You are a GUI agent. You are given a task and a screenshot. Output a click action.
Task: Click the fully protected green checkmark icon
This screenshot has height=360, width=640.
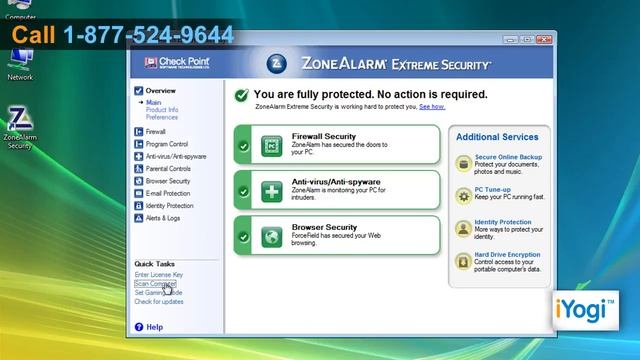(x=241, y=95)
